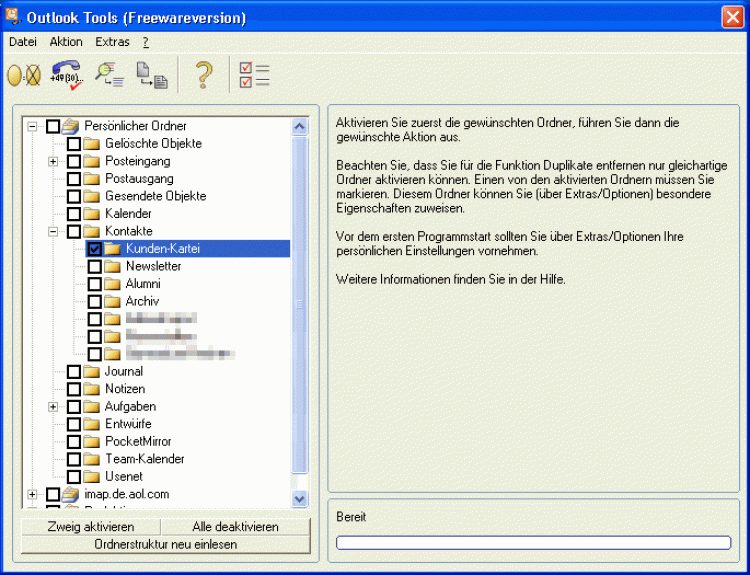
Task: Expand the imap.de.aol.com tree node
Action: coord(32,494)
